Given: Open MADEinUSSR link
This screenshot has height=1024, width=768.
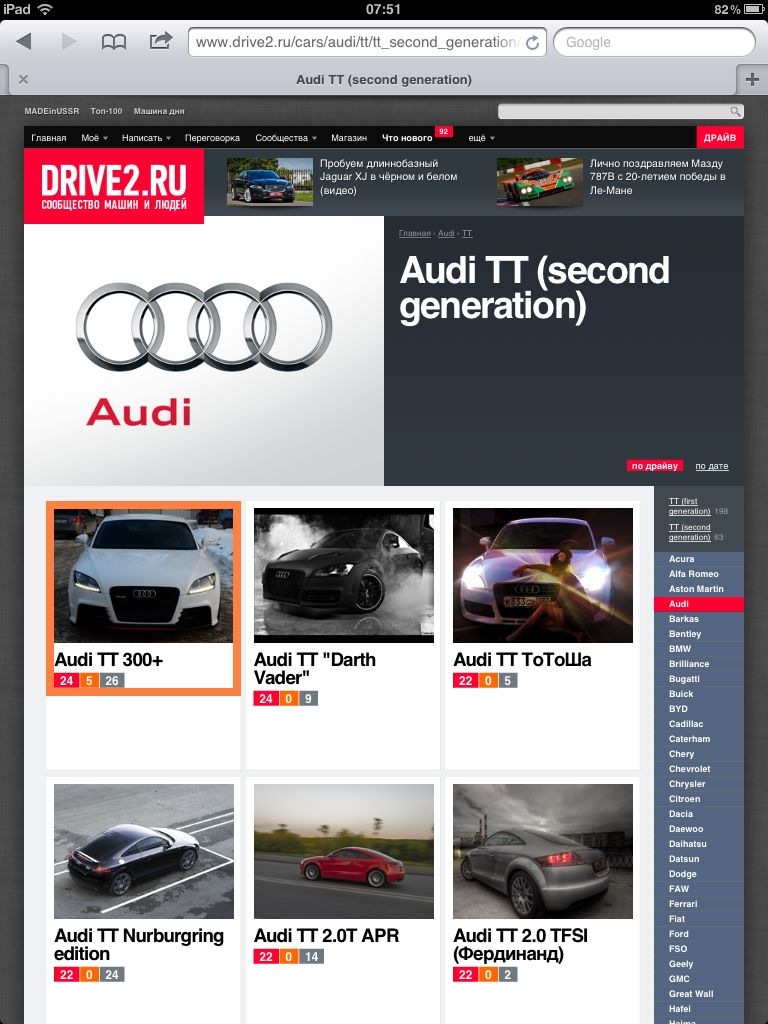Looking at the screenshot, I should (52, 111).
